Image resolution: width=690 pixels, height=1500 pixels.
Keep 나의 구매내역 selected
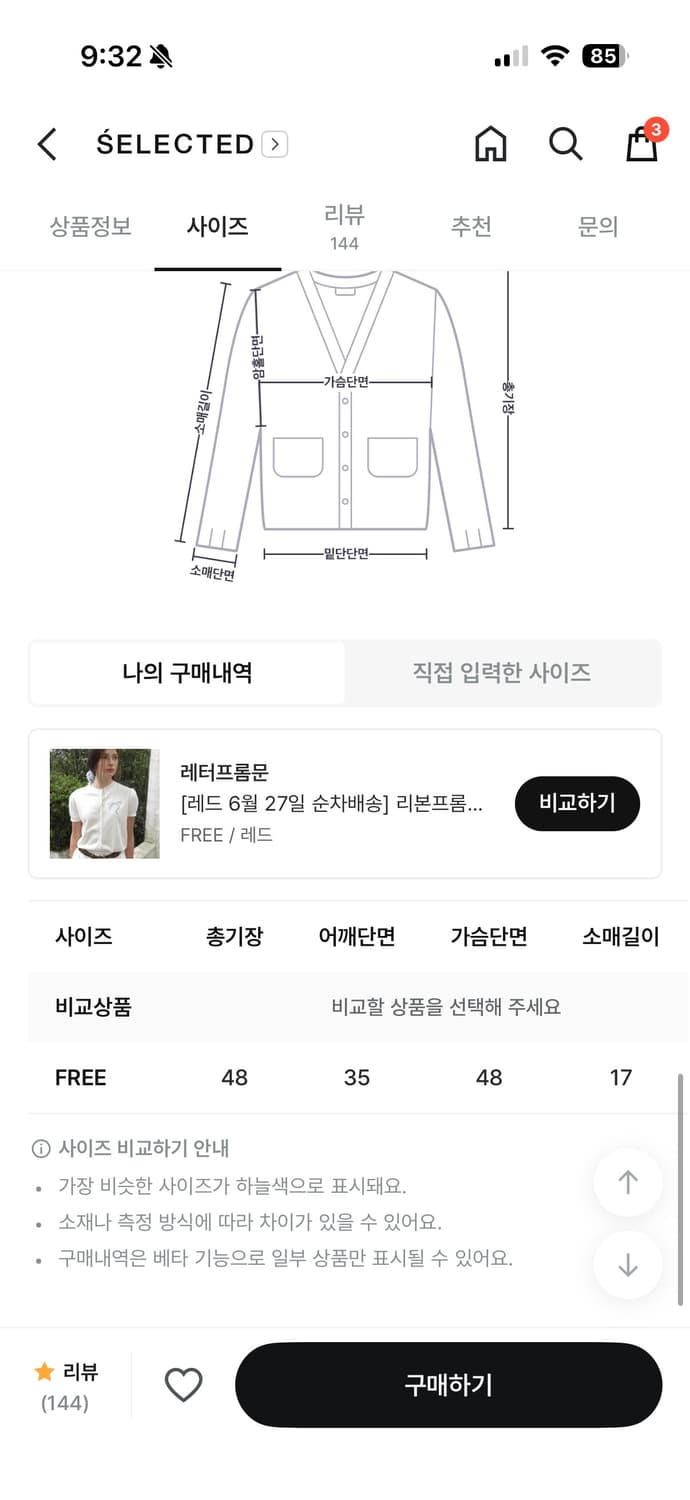186,673
